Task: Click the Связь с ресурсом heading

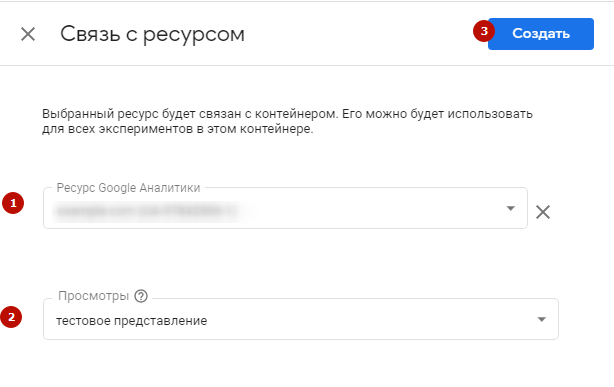Action: [x=152, y=34]
